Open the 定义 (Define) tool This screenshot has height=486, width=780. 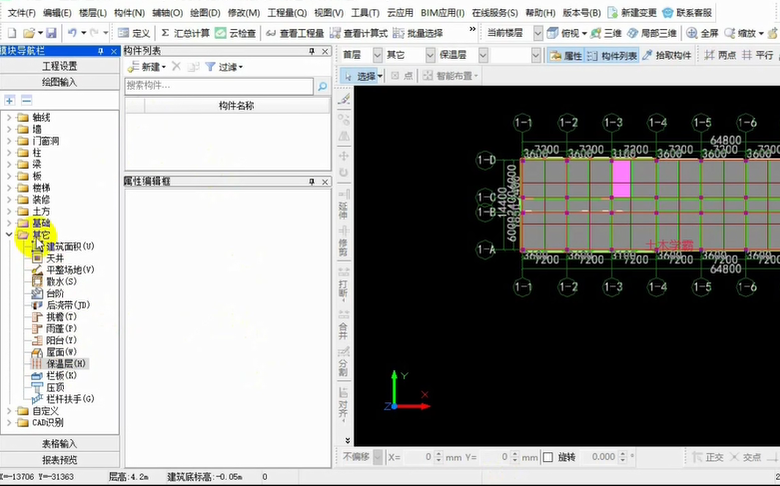coord(134,33)
